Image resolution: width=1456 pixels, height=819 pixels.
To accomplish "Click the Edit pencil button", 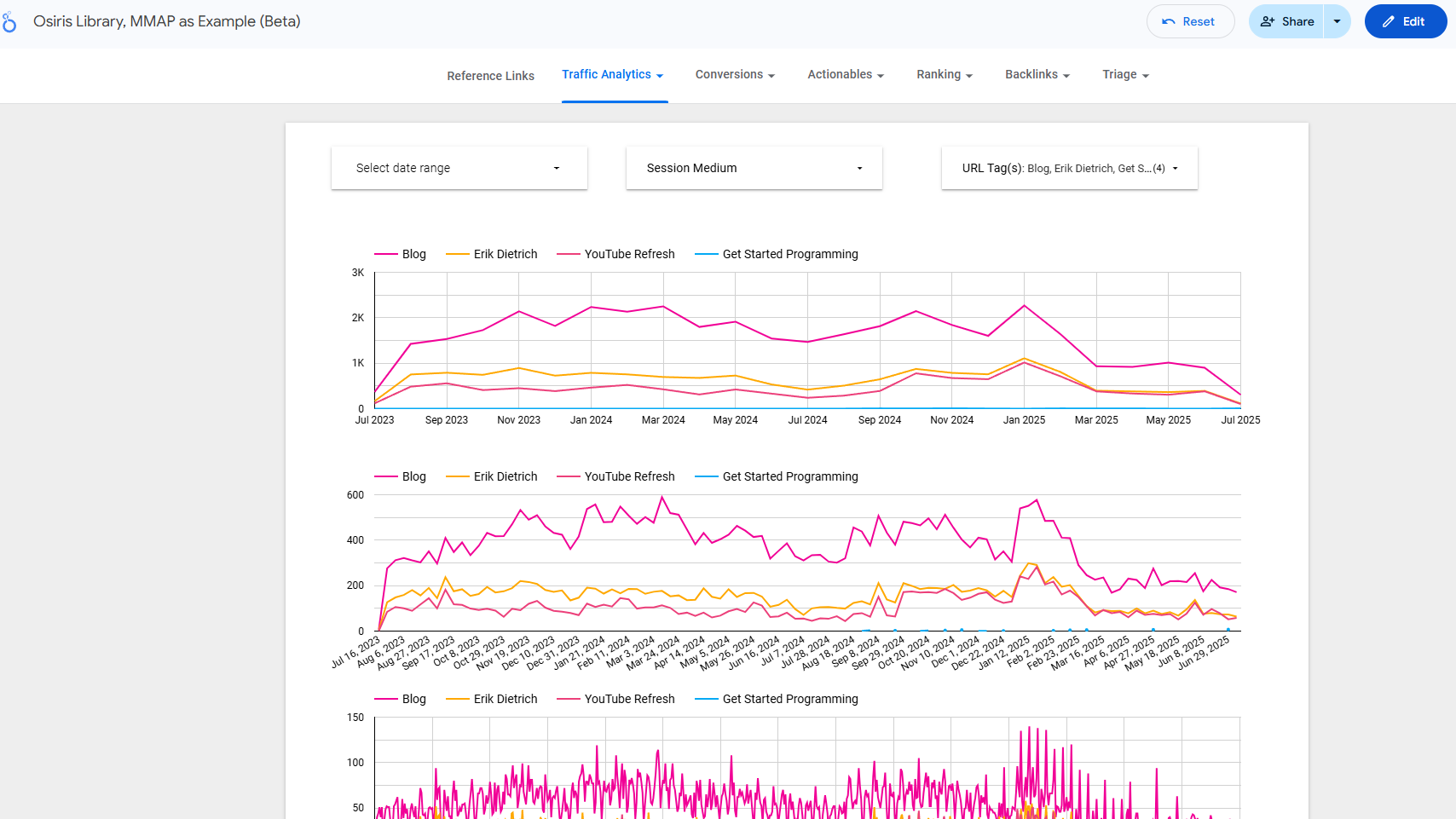I will pyautogui.click(x=1405, y=22).
